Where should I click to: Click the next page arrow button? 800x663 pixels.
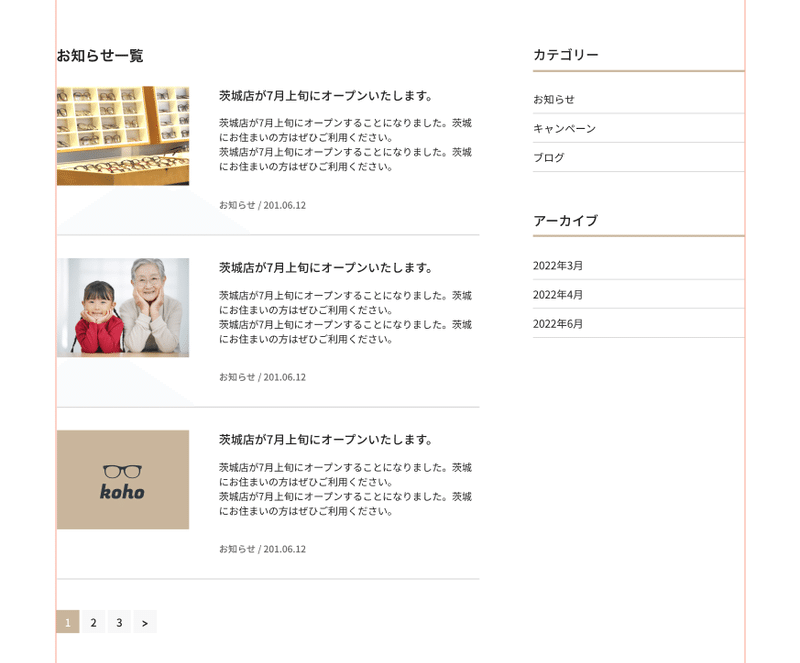(x=145, y=622)
